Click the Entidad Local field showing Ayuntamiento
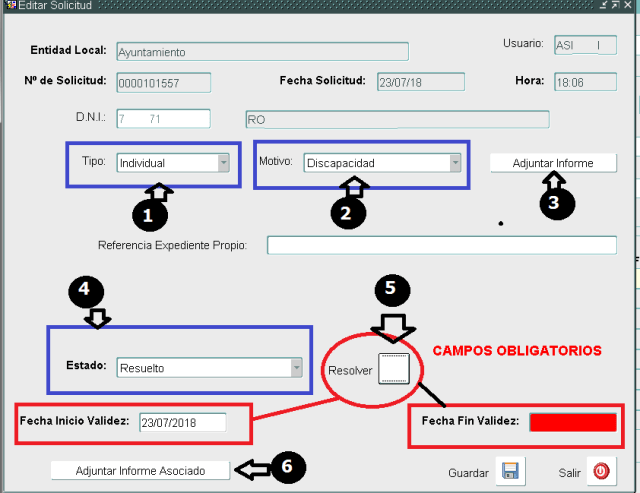 [x=262, y=52]
